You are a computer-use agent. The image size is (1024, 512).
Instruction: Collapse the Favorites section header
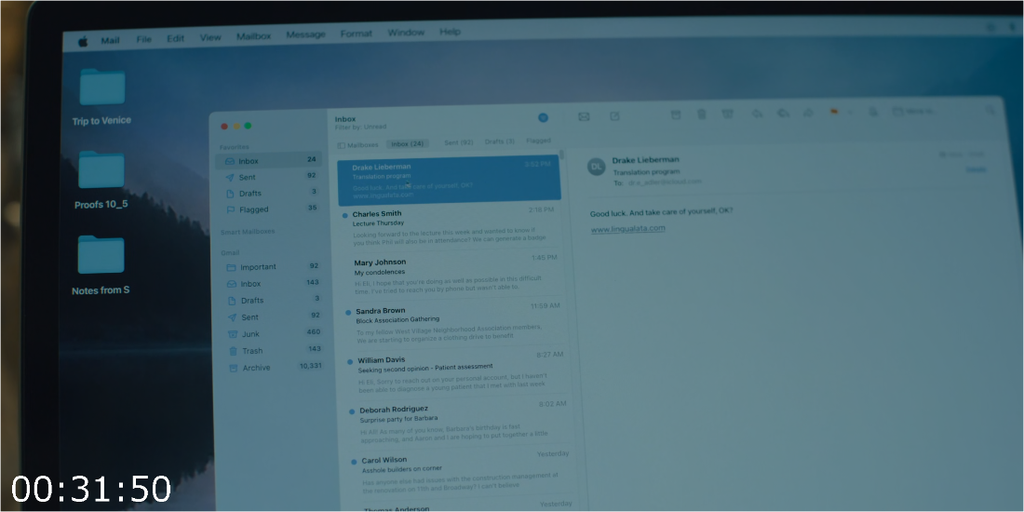(x=234, y=148)
